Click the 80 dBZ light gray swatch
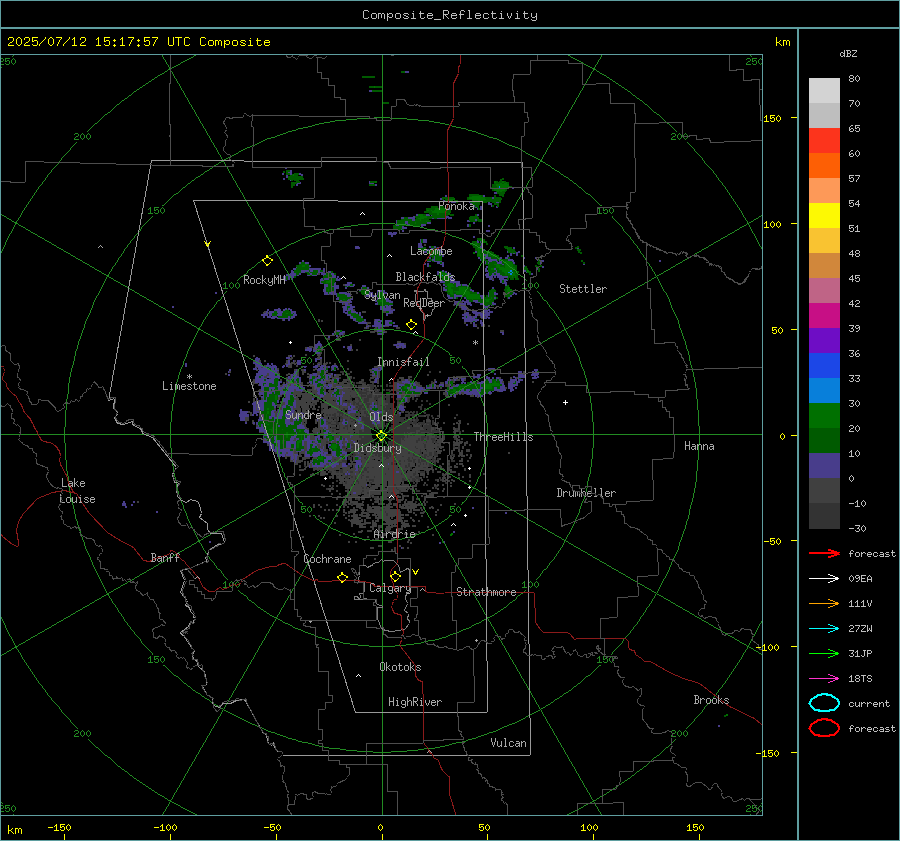 pos(824,90)
